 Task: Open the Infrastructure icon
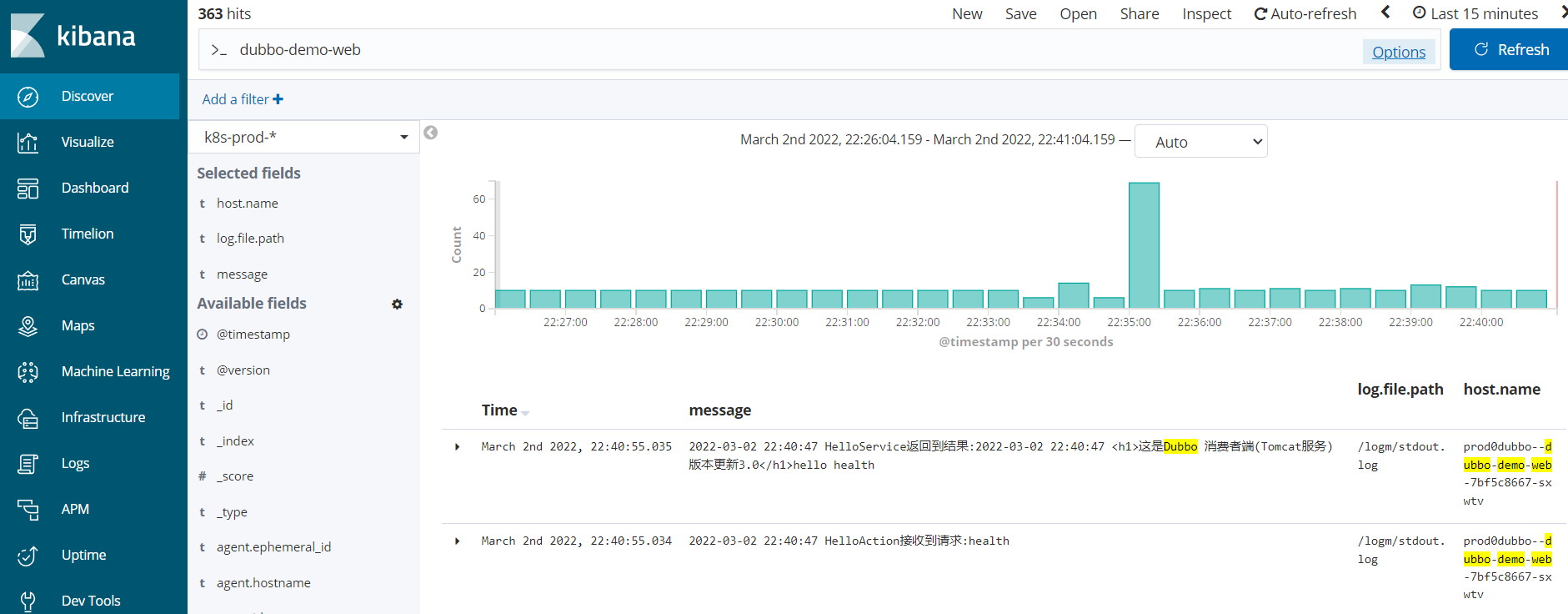(28, 418)
